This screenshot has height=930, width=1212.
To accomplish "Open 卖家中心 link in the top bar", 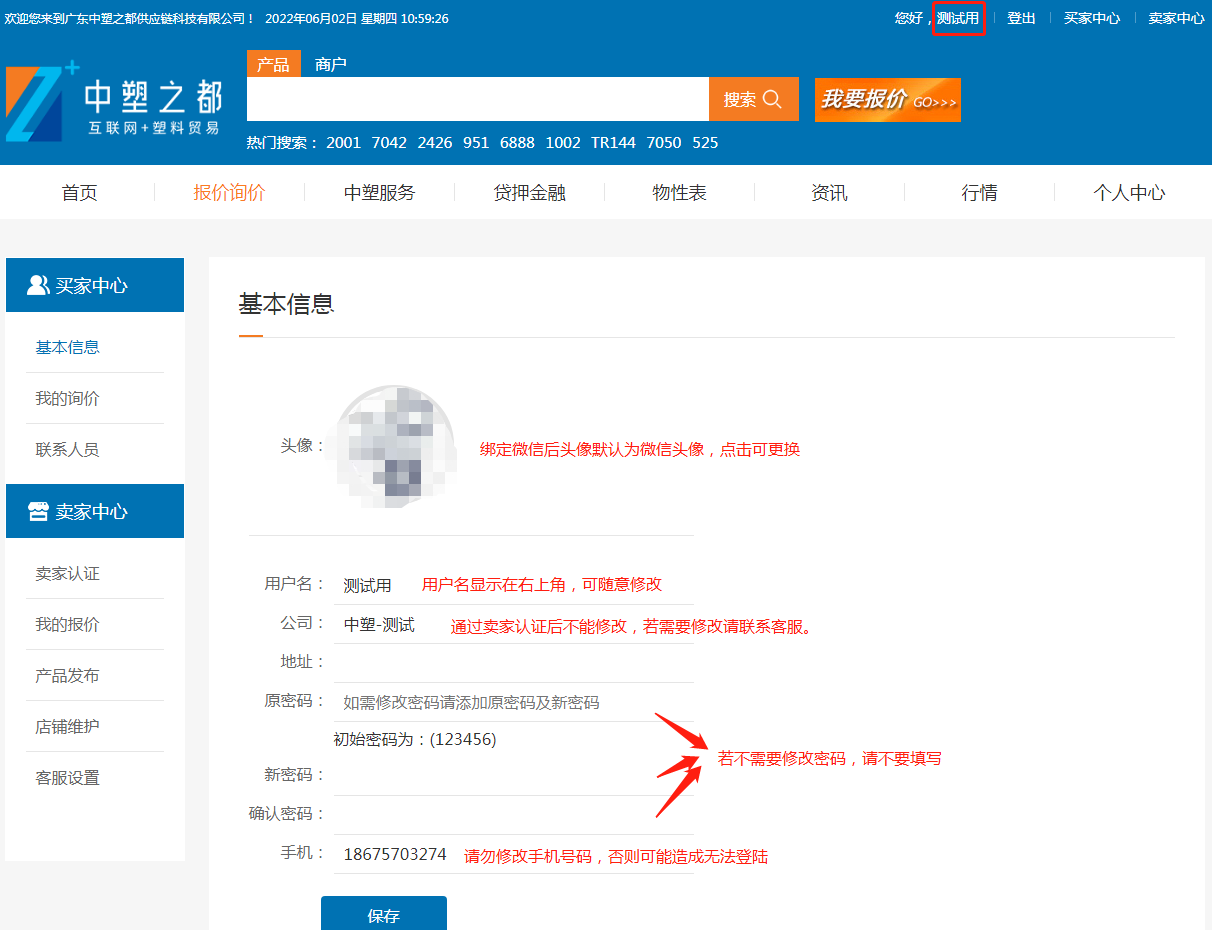I will coord(1176,18).
